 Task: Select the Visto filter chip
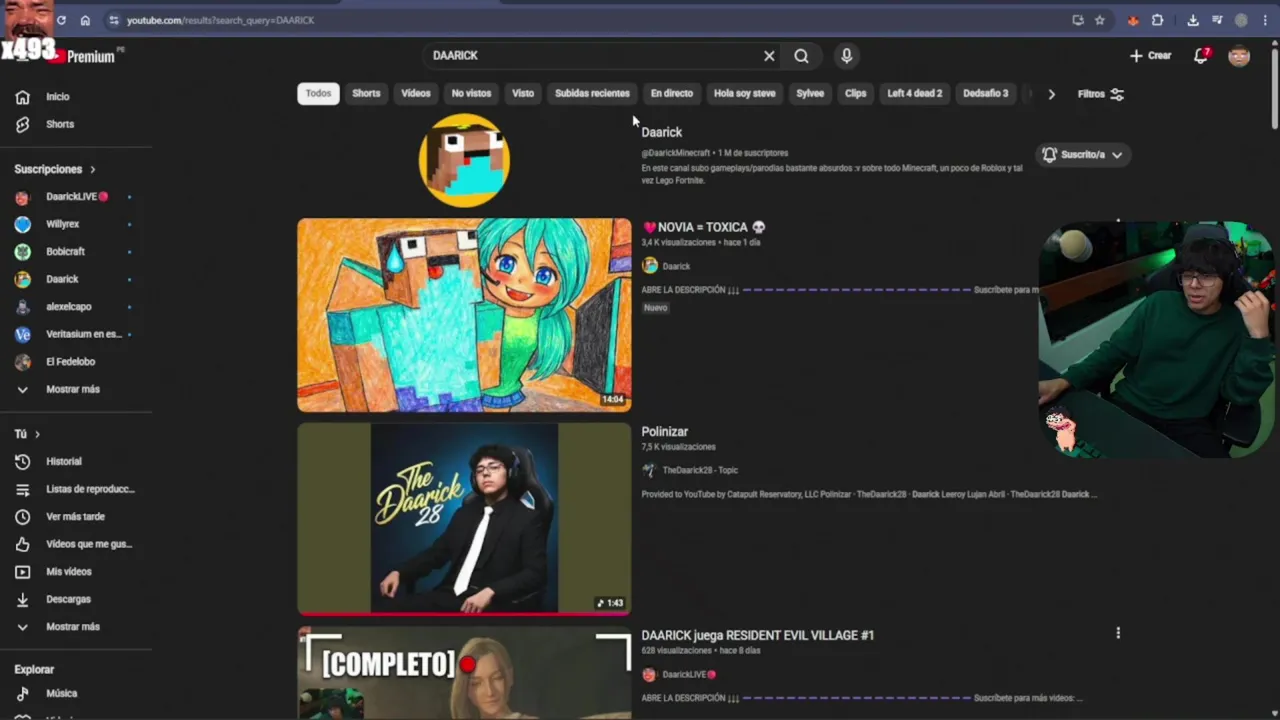[x=523, y=93]
